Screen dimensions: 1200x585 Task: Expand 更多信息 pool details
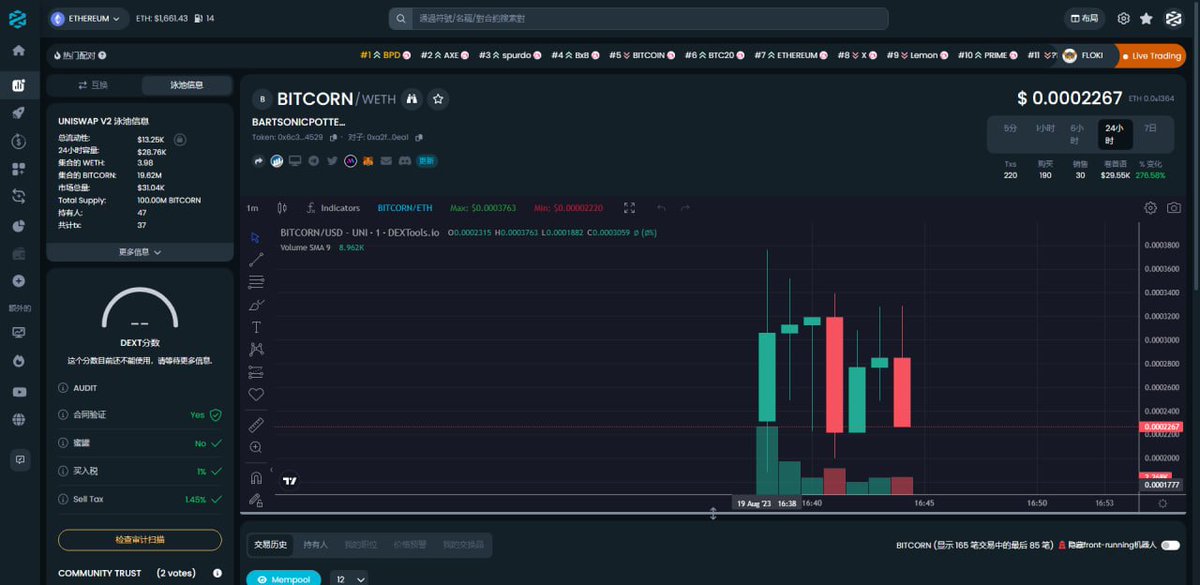(x=140, y=252)
